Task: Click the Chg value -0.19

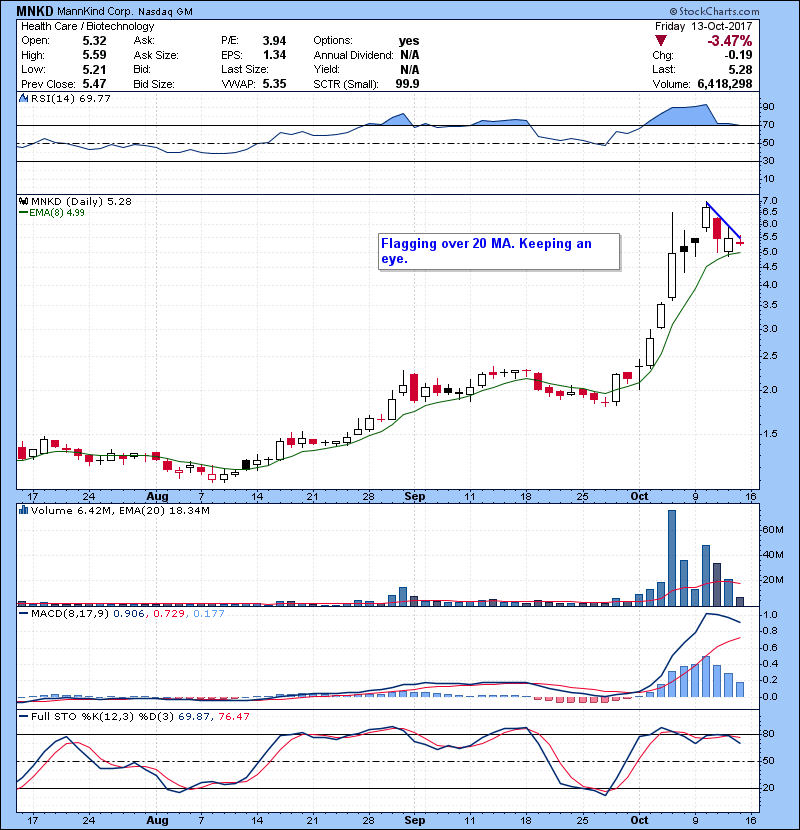Action: [738, 55]
